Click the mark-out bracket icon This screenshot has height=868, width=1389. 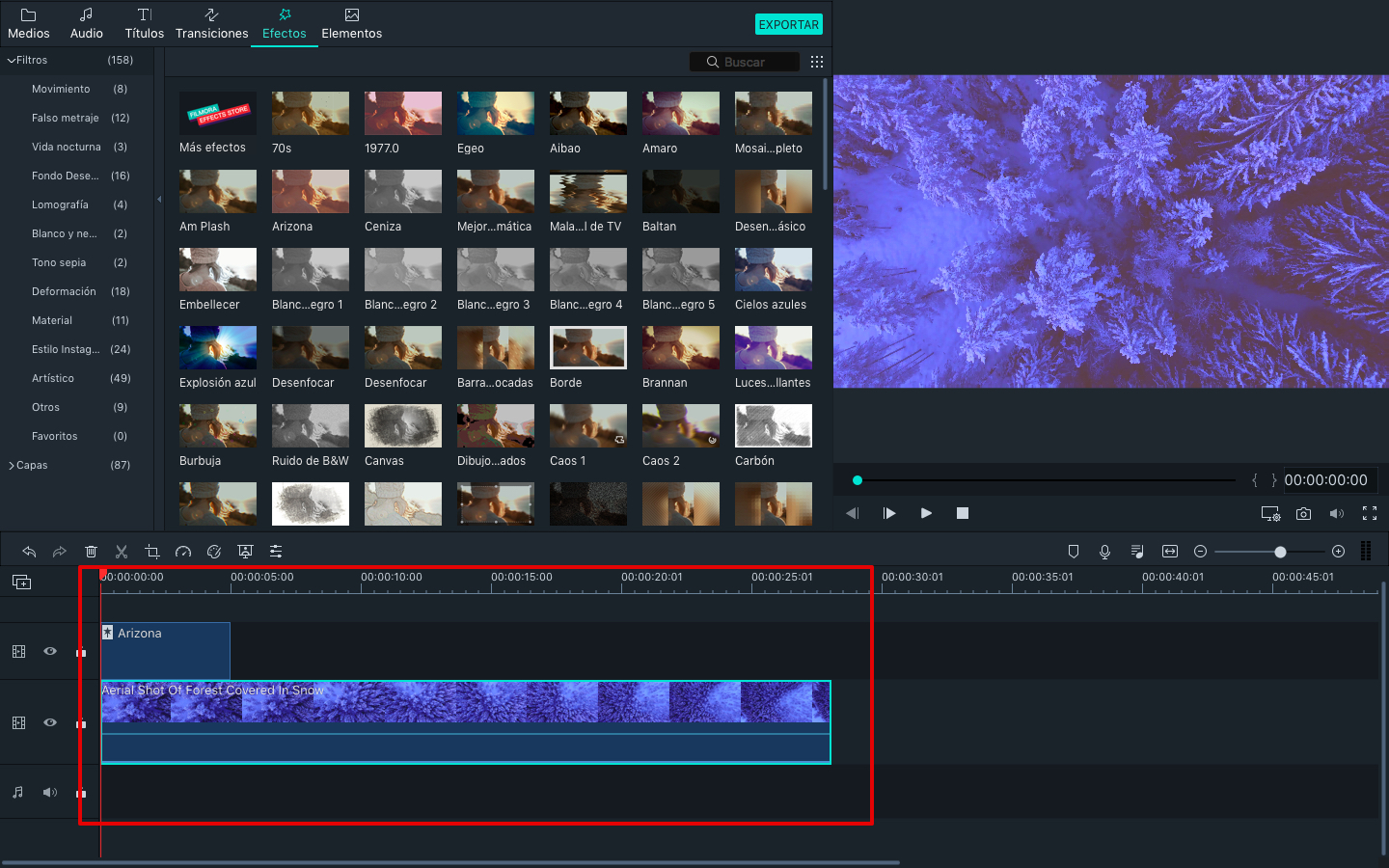(x=1274, y=480)
